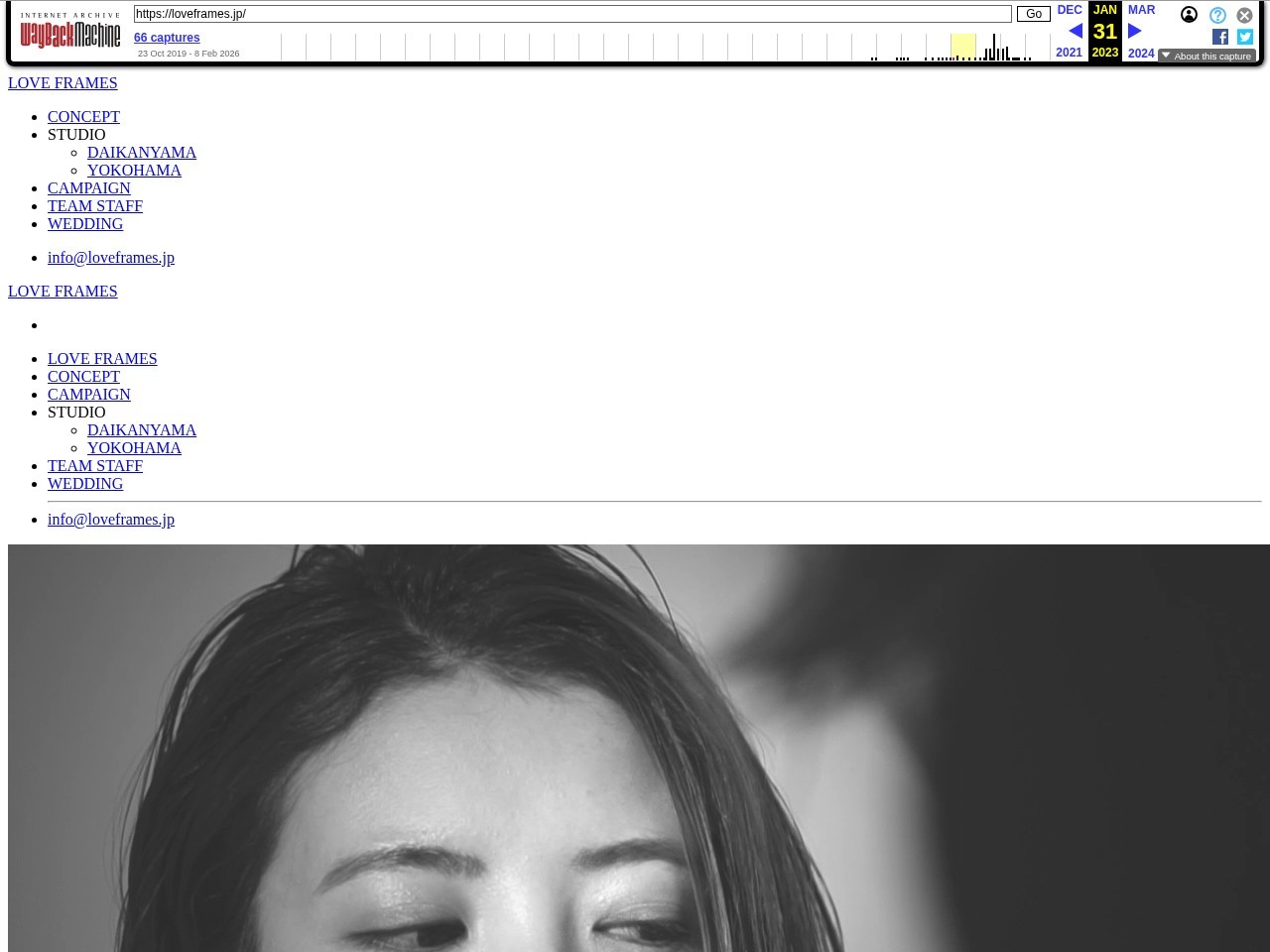Go to next capture with right arrow
The image size is (1270, 952).
pos(1135,31)
